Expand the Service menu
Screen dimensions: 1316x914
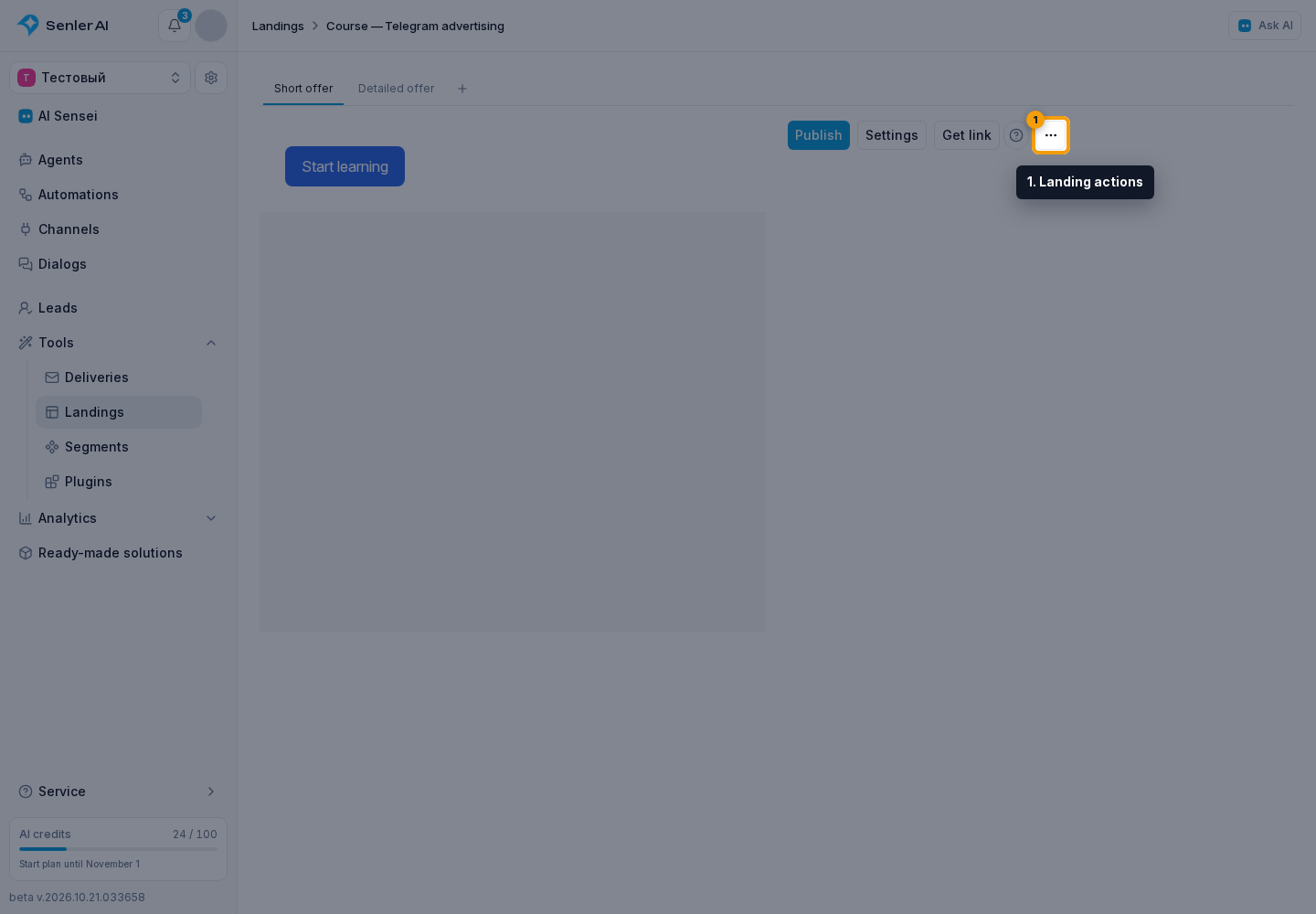pos(119,792)
